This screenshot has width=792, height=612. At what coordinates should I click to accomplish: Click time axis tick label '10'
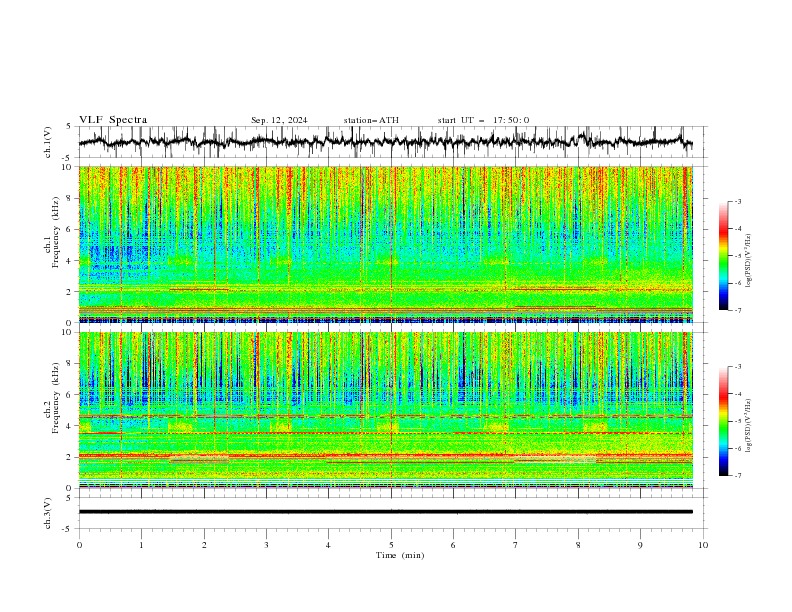tap(703, 545)
